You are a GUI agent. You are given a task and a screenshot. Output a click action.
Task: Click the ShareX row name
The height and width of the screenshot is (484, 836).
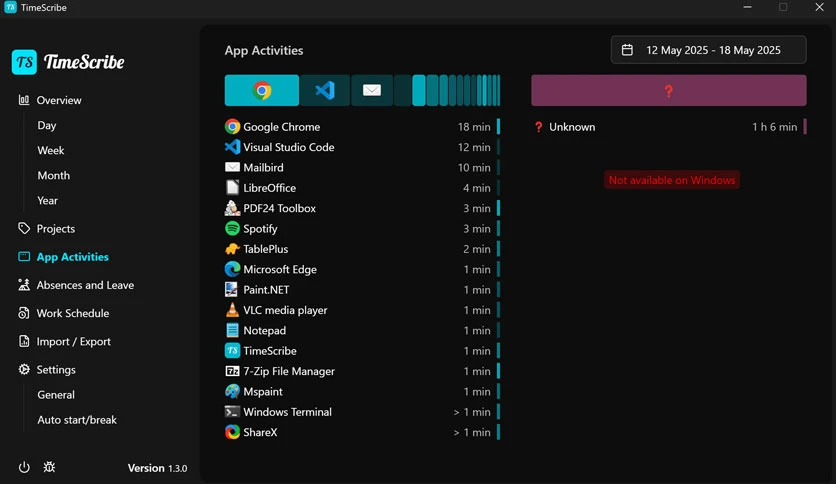pyautogui.click(x=260, y=432)
